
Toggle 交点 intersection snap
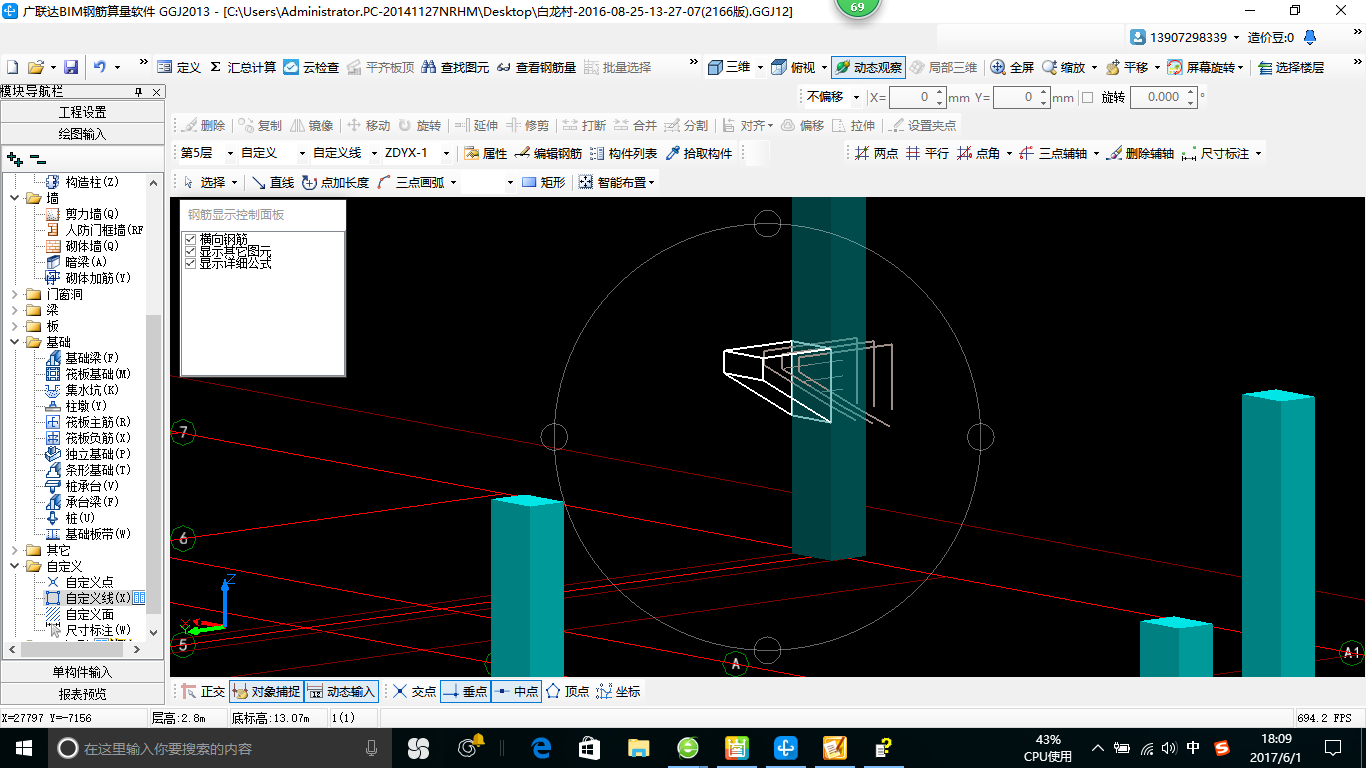[414, 691]
